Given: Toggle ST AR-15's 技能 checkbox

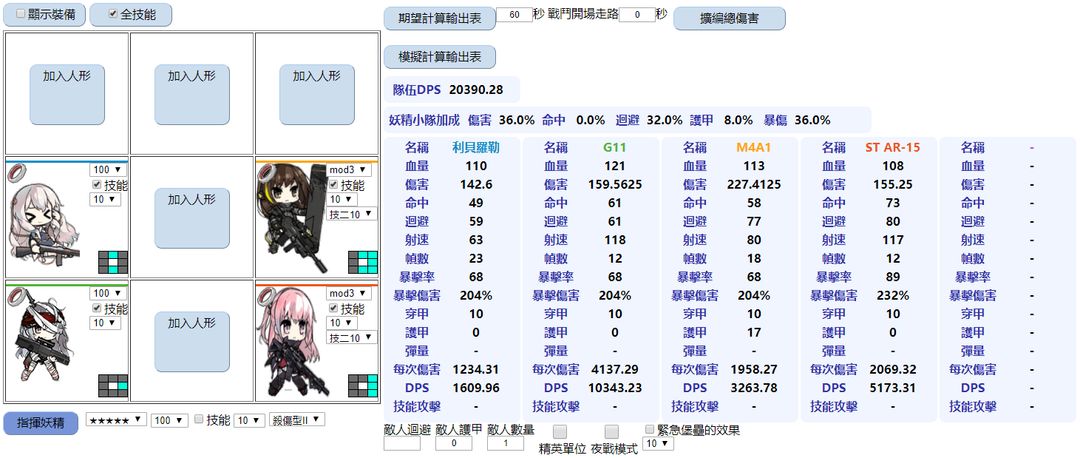Looking at the screenshot, I should [333, 309].
